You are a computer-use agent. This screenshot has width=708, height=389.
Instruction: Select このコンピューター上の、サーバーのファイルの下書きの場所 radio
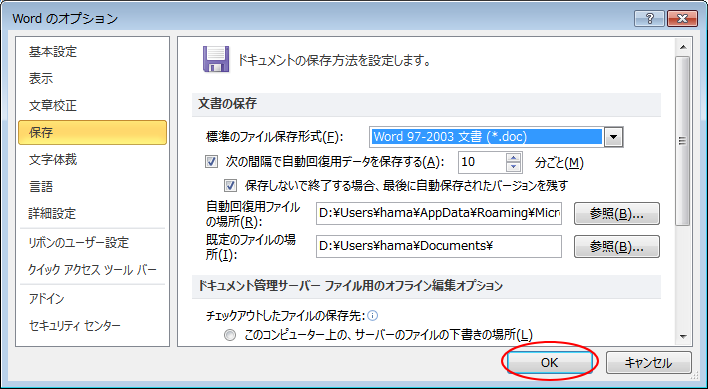pyautogui.click(x=230, y=335)
